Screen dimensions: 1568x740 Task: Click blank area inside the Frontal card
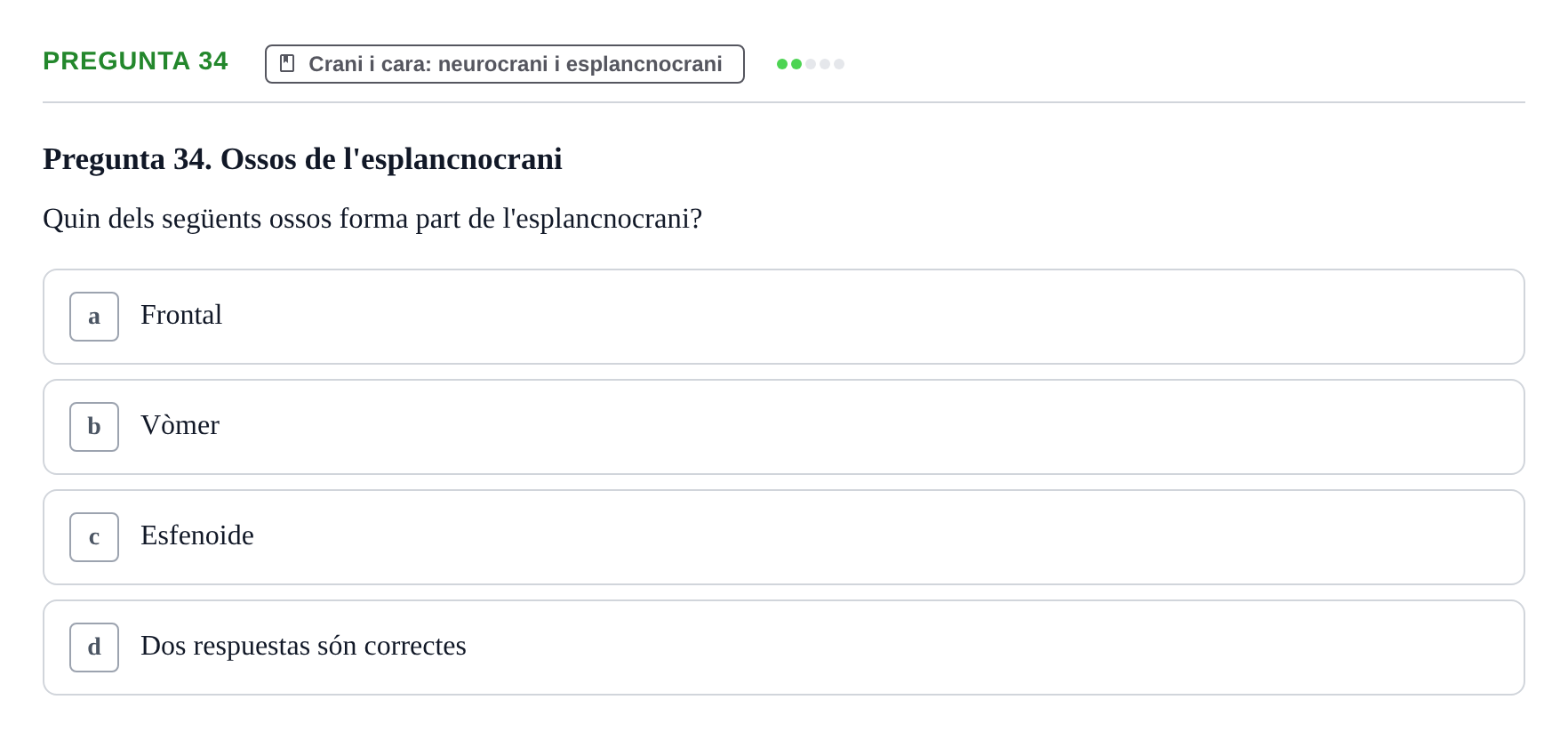click(871, 317)
